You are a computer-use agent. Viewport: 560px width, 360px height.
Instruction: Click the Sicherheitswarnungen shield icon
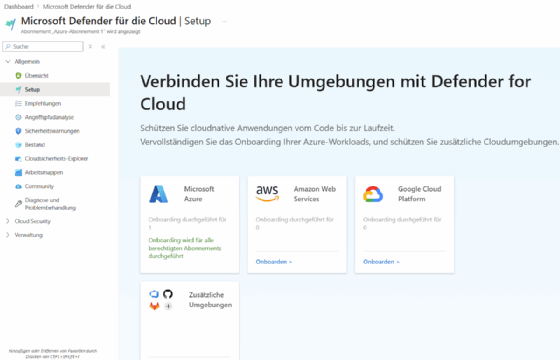[18, 131]
